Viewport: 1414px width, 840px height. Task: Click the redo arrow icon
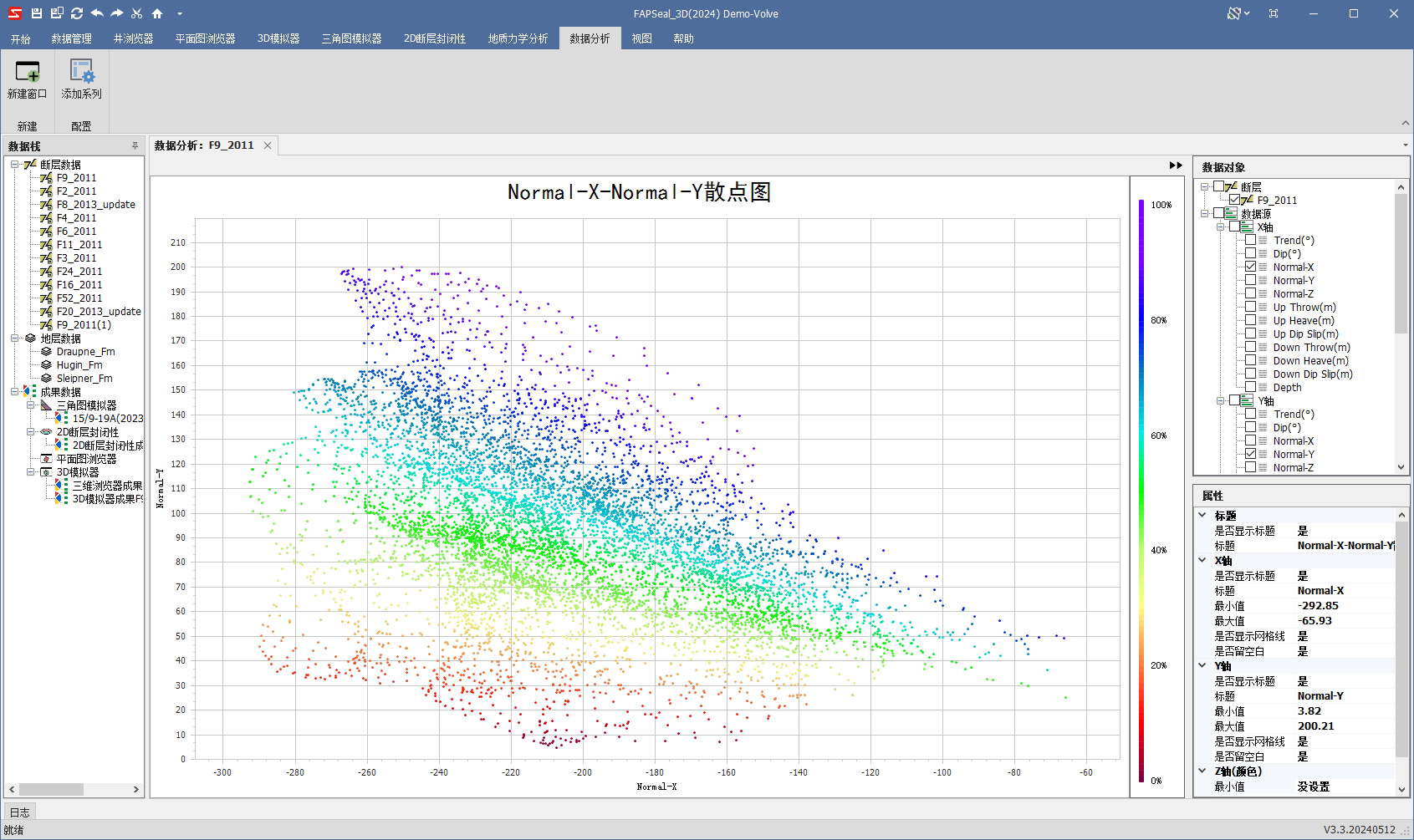pos(117,13)
